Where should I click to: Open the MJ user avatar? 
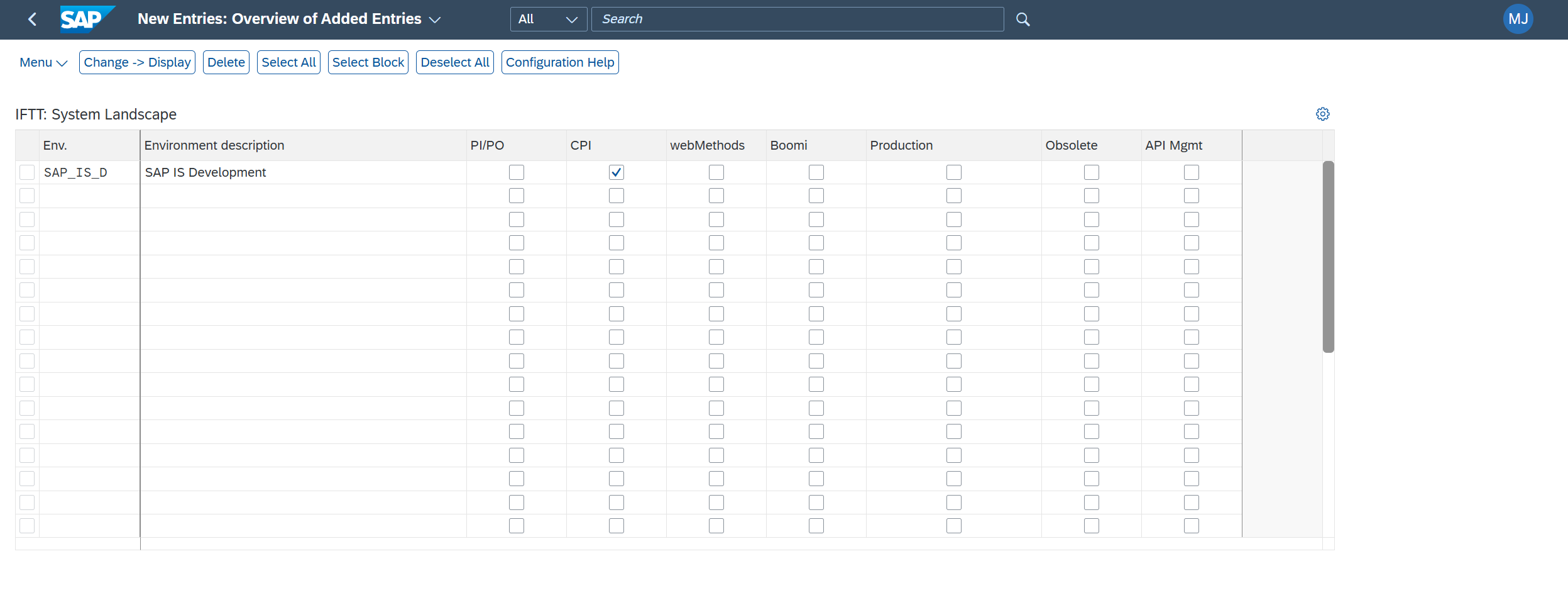(1518, 19)
